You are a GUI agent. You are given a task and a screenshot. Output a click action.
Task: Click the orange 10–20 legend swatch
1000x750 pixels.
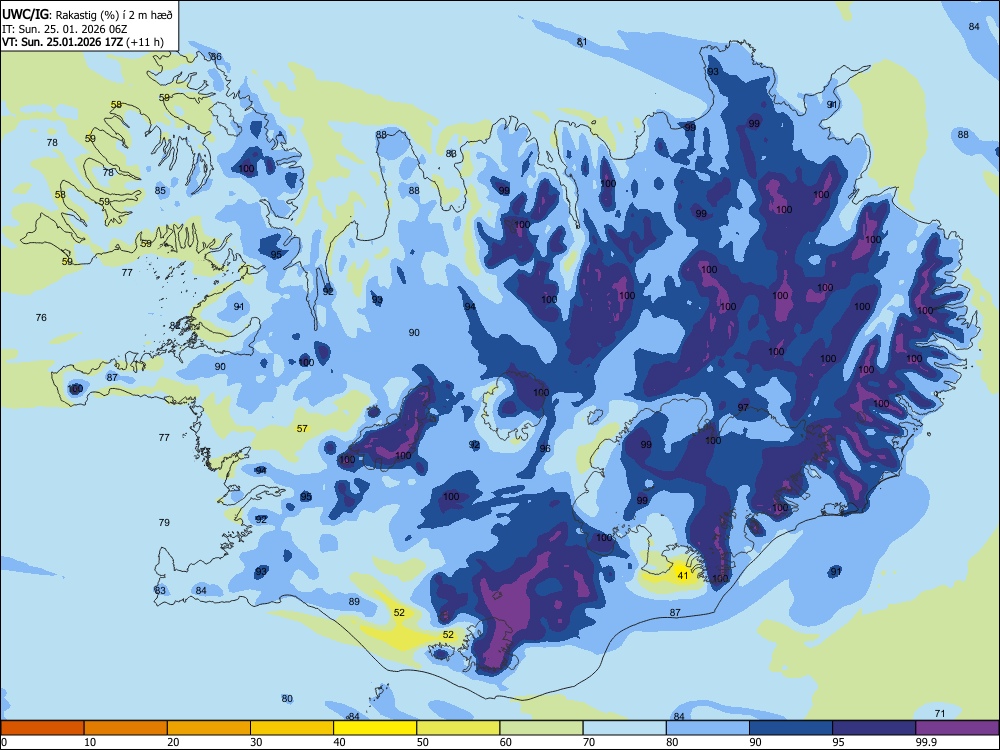pos(126,728)
